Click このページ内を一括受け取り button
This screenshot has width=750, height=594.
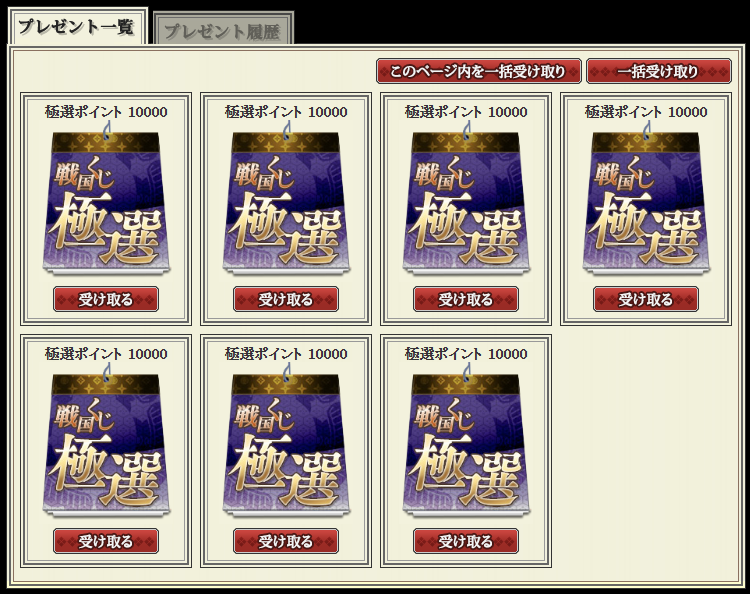(479, 71)
